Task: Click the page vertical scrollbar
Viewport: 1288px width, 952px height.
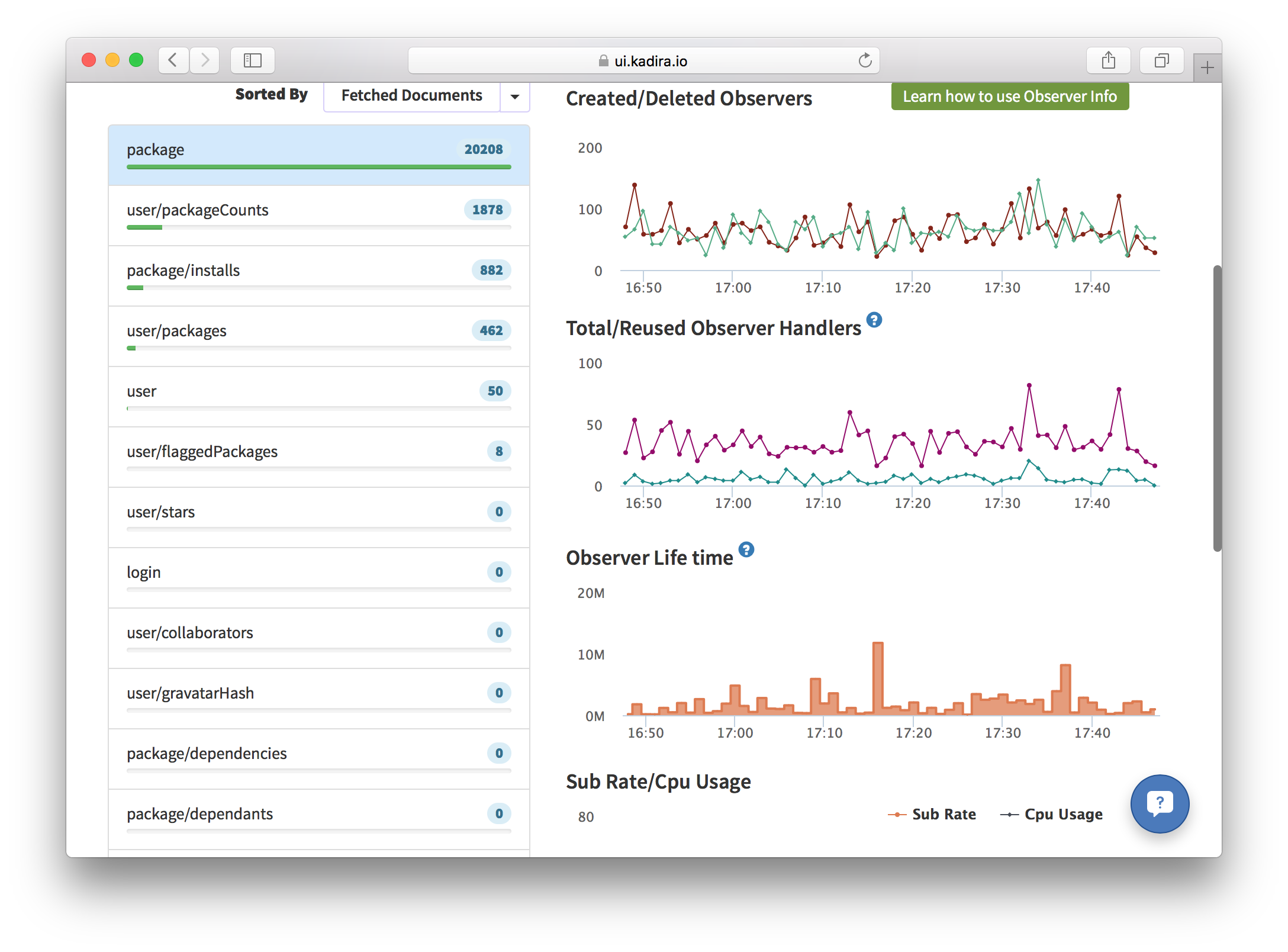Action: pyautogui.click(x=1217, y=408)
